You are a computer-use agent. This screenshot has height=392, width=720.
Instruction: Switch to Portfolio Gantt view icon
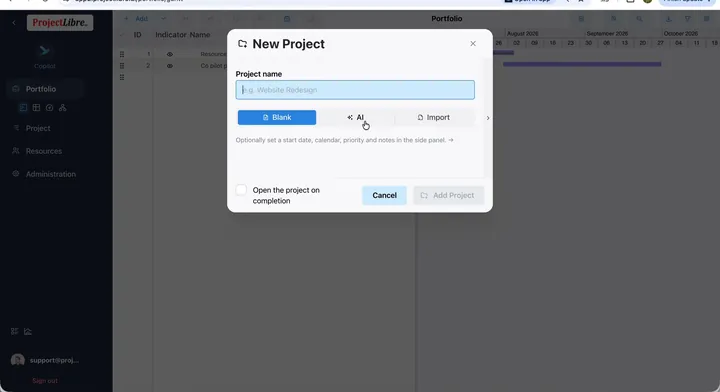tap(23, 107)
